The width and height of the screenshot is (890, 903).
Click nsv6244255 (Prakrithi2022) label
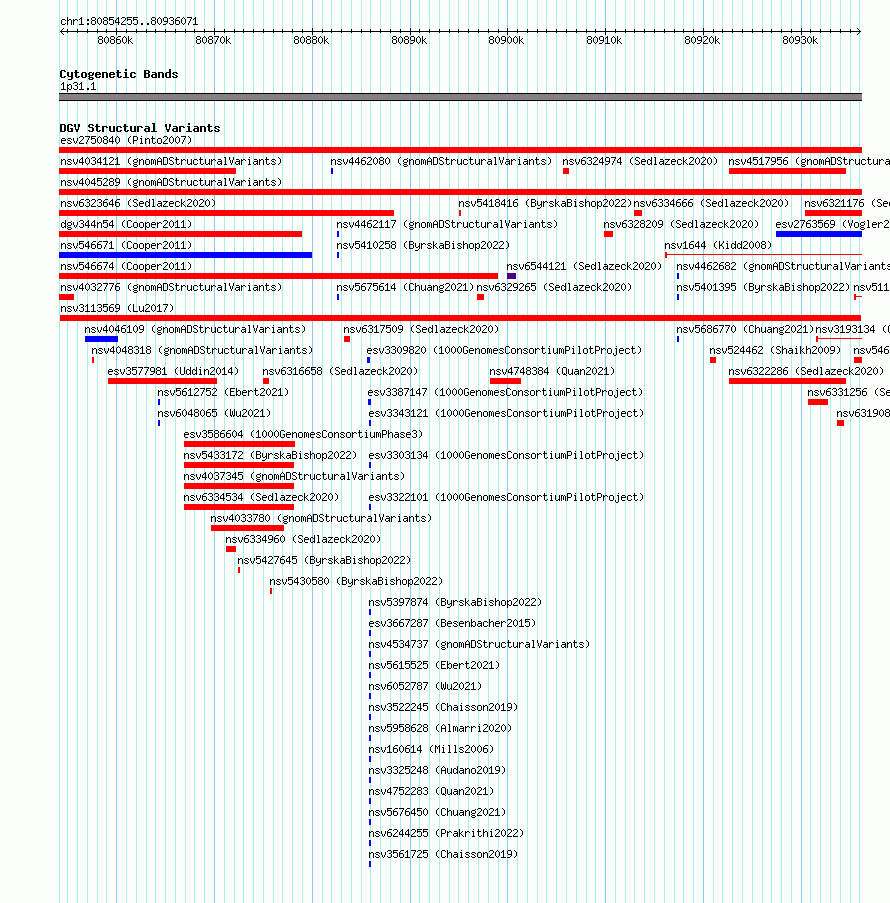(446, 834)
